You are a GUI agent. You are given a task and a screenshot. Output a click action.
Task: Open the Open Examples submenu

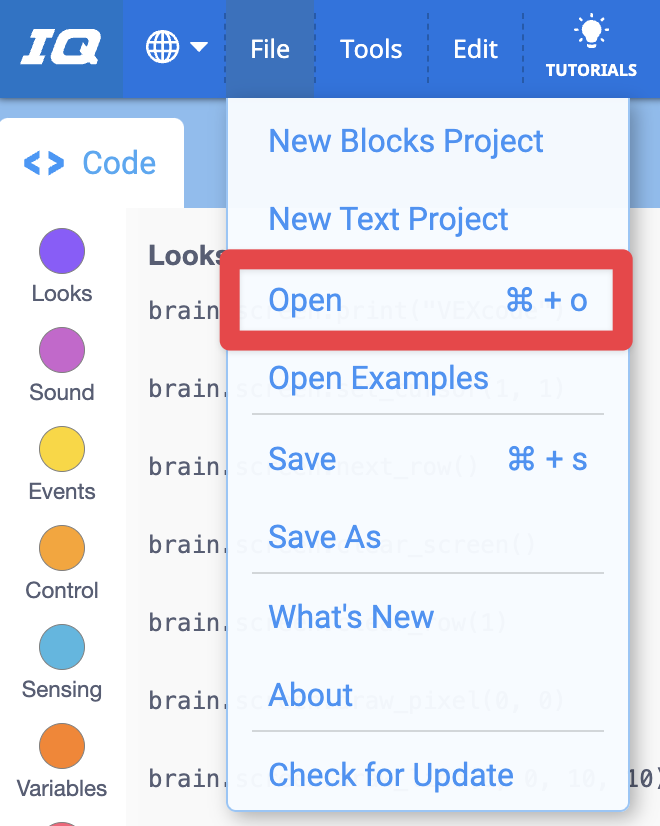click(x=379, y=379)
